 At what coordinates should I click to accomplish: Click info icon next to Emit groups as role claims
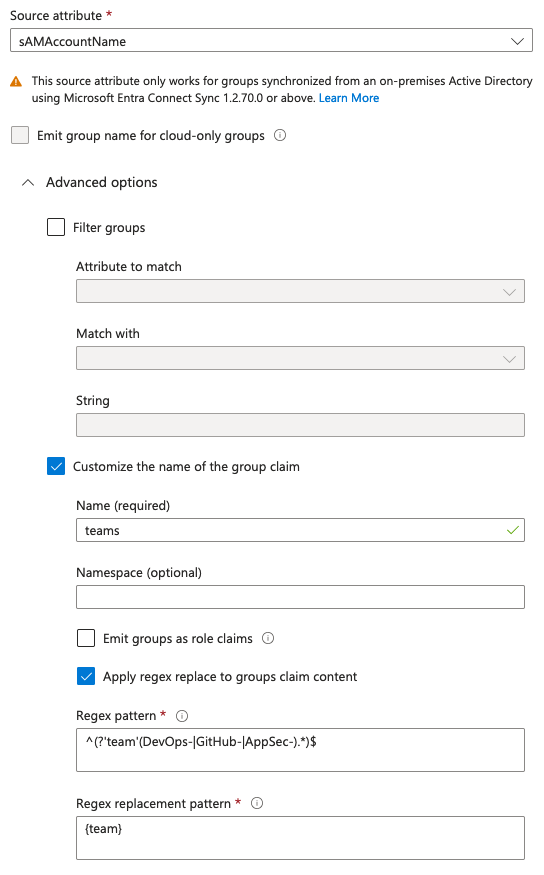pos(268,638)
